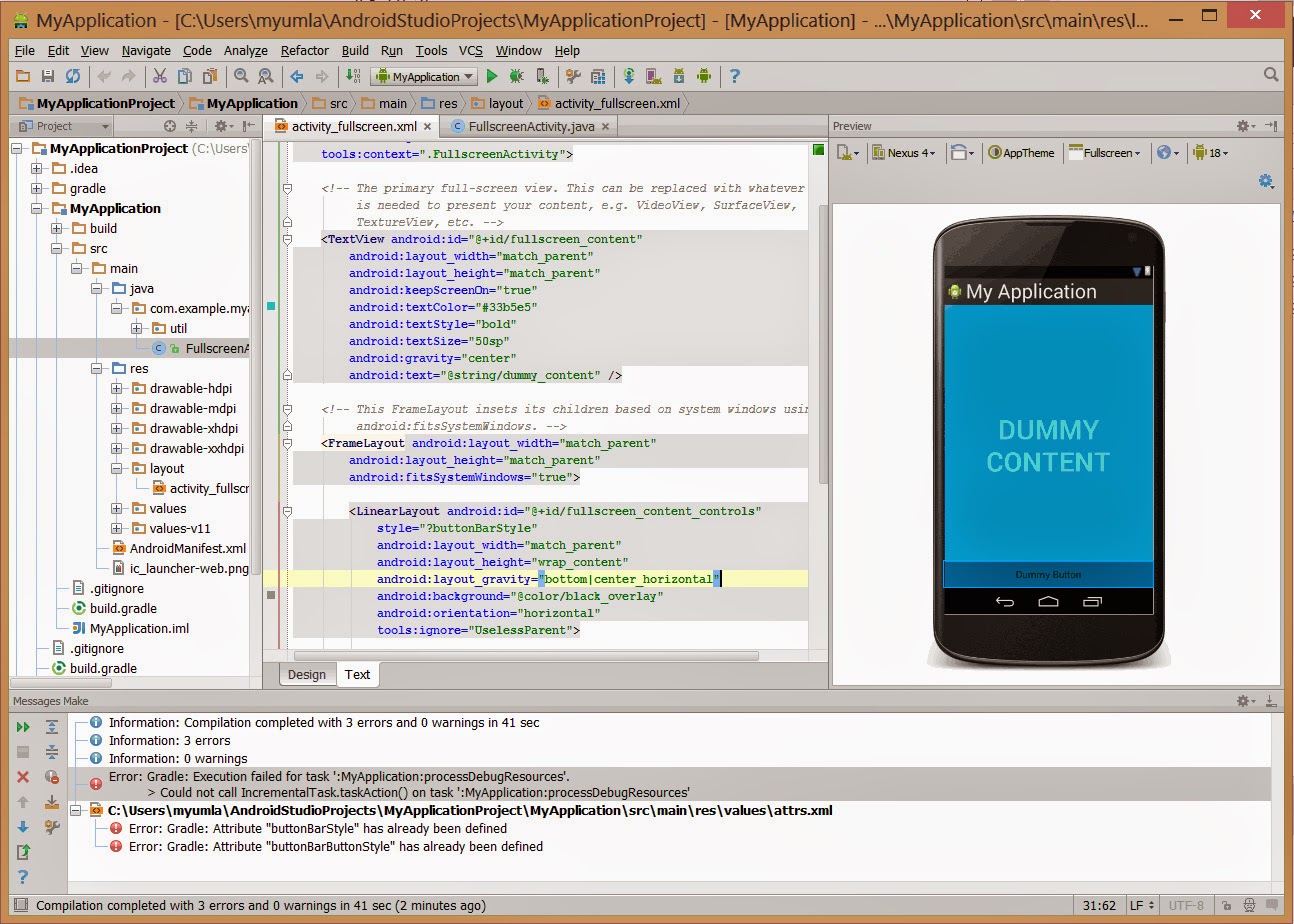
Task: Toggle Hide Warnings filter in Messages
Action: point(52,777)
